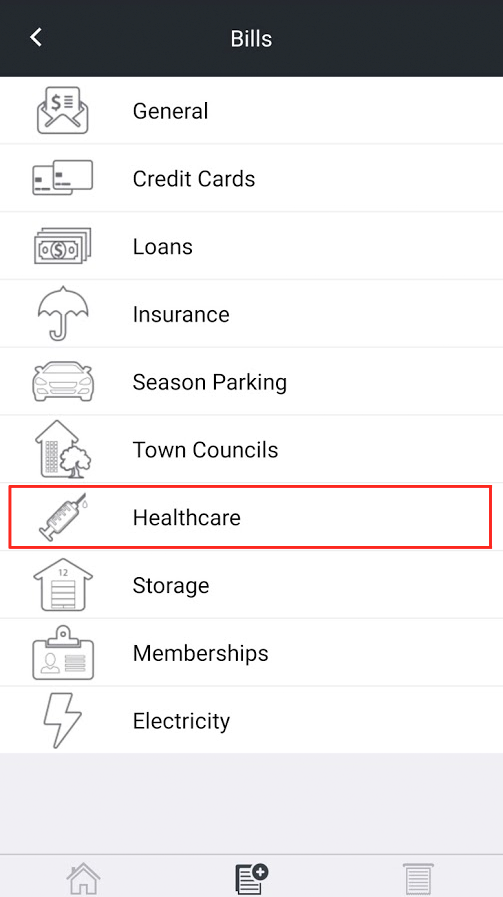Viewport: 503px width, 897px height.
Task: Tap the Memberships ID badge icon
Action: point(63,652)
